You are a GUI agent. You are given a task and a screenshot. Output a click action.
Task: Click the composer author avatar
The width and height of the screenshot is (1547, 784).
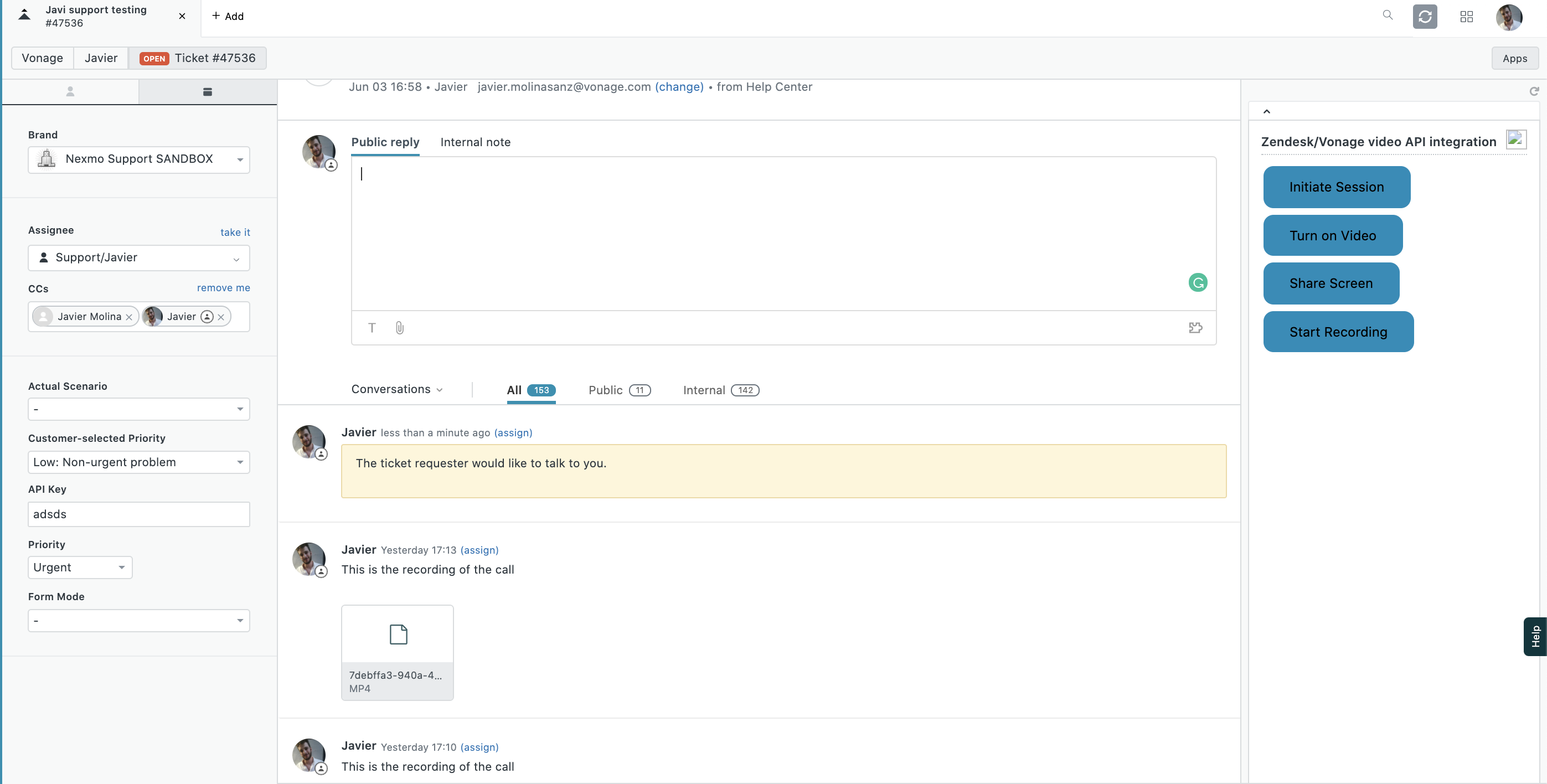[318, 151]
